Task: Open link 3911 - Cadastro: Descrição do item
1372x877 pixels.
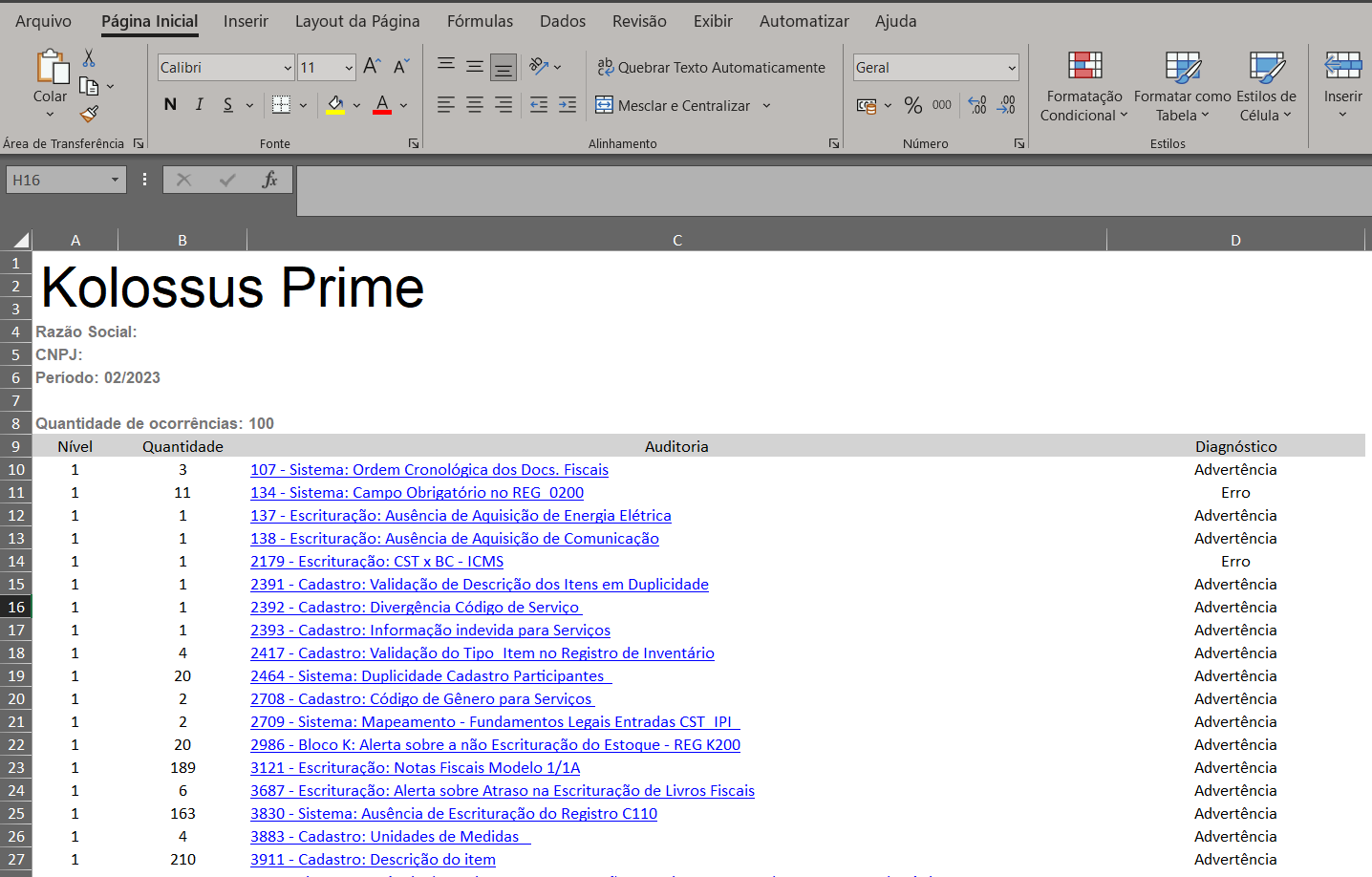Action: coord(373,859)
